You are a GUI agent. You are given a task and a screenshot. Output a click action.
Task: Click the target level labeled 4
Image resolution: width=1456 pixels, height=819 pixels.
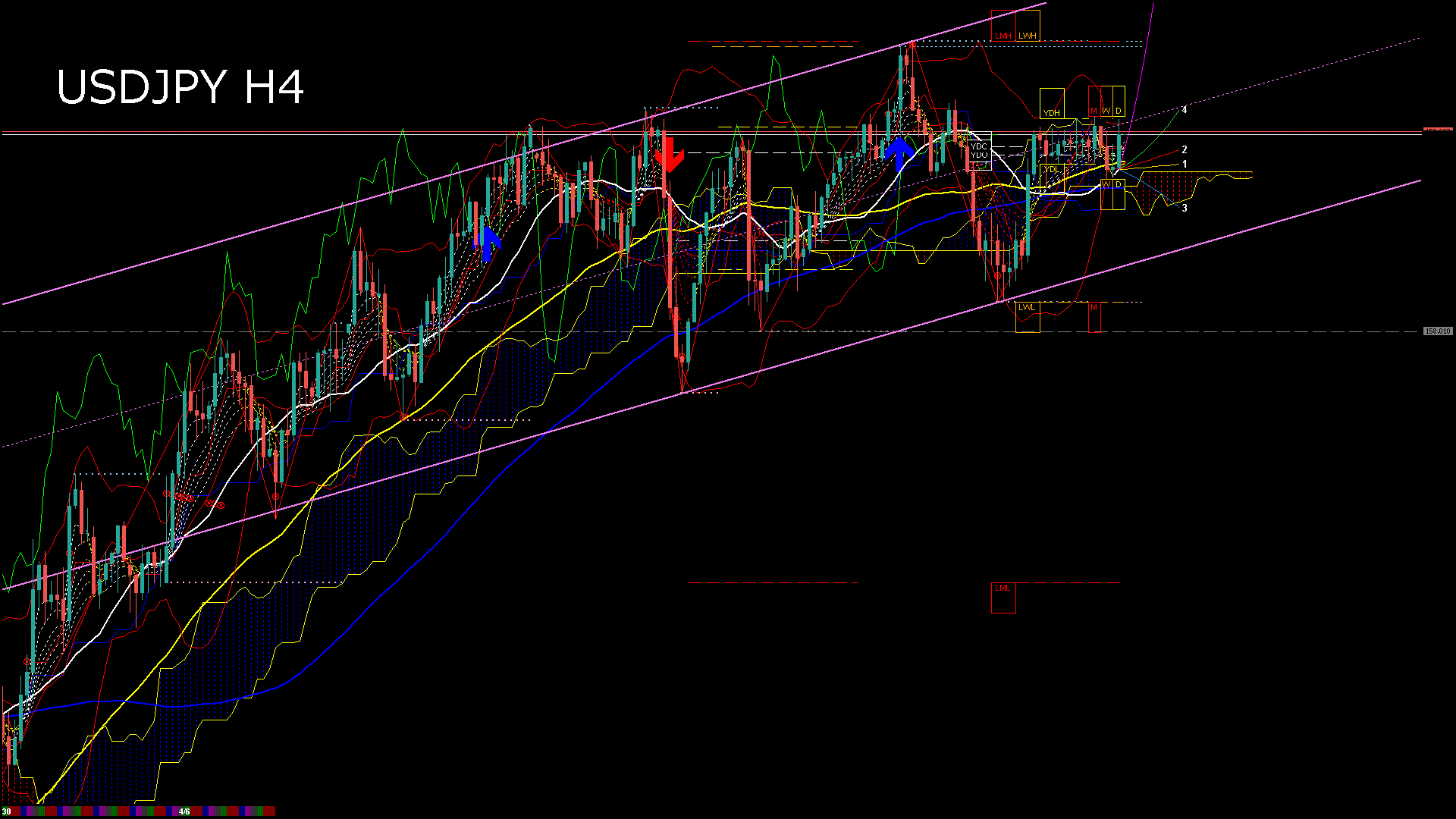pos(1185,111)
